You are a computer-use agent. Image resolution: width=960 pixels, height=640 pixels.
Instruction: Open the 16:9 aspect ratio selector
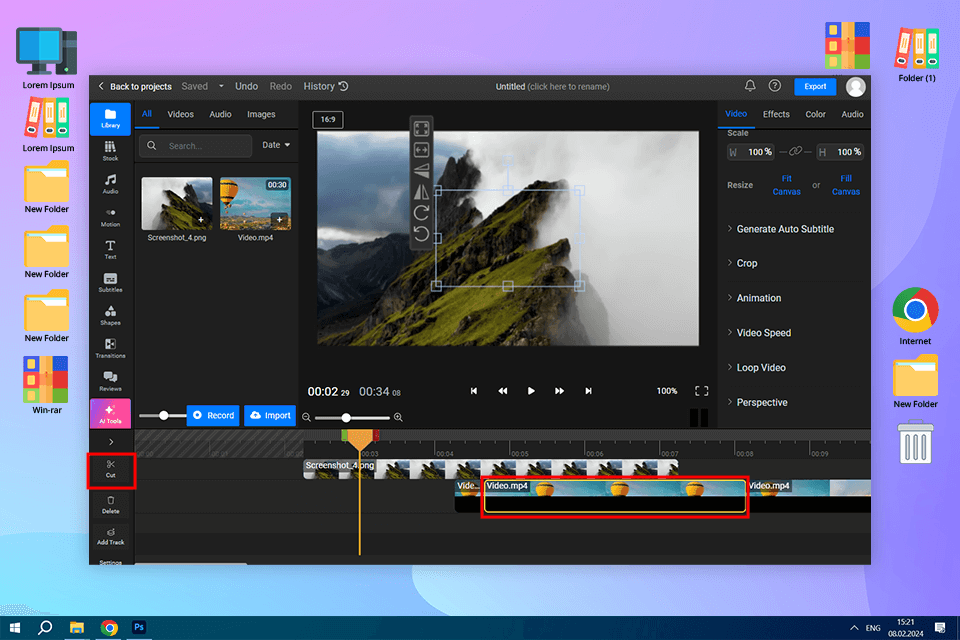point(328,119)
